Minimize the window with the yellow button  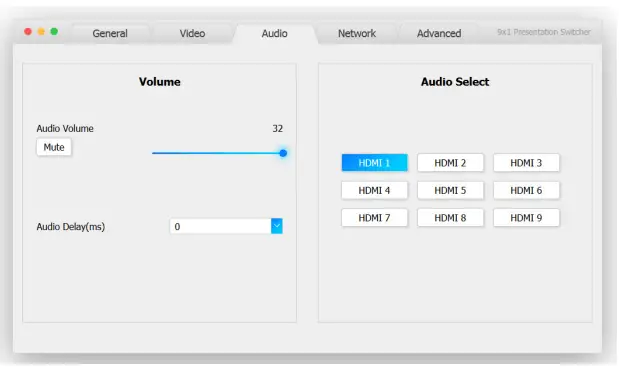pos(41,32)
